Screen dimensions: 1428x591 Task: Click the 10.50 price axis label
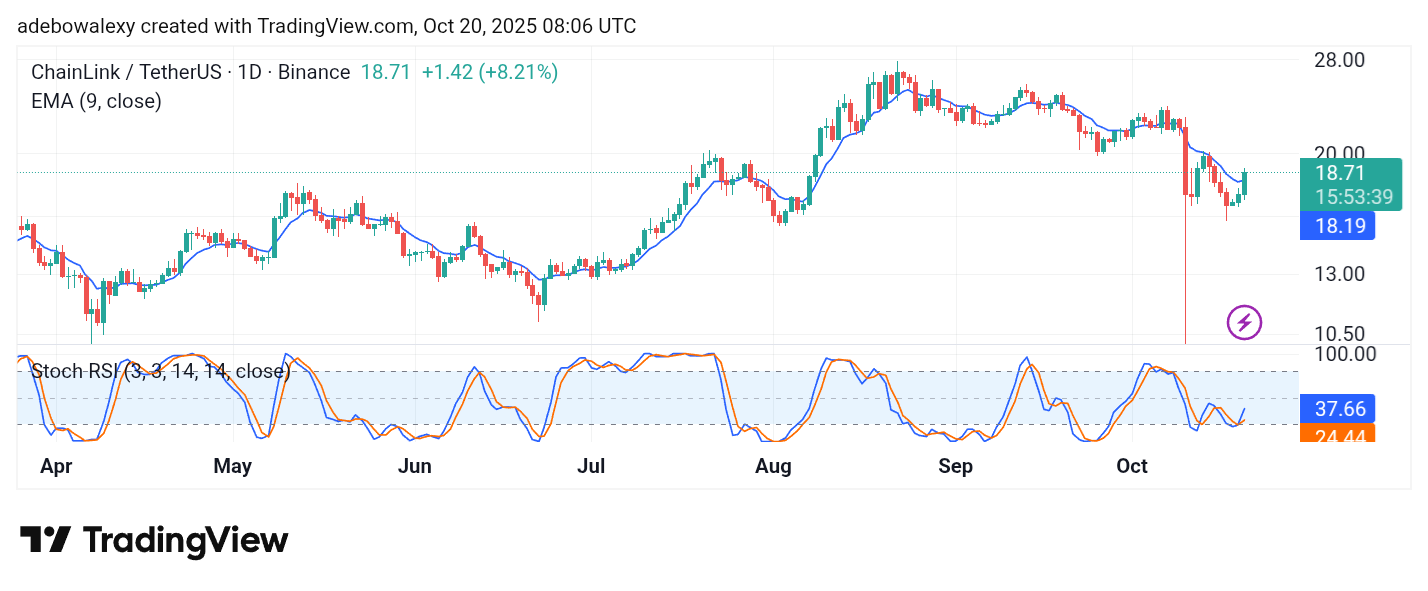1339,334
